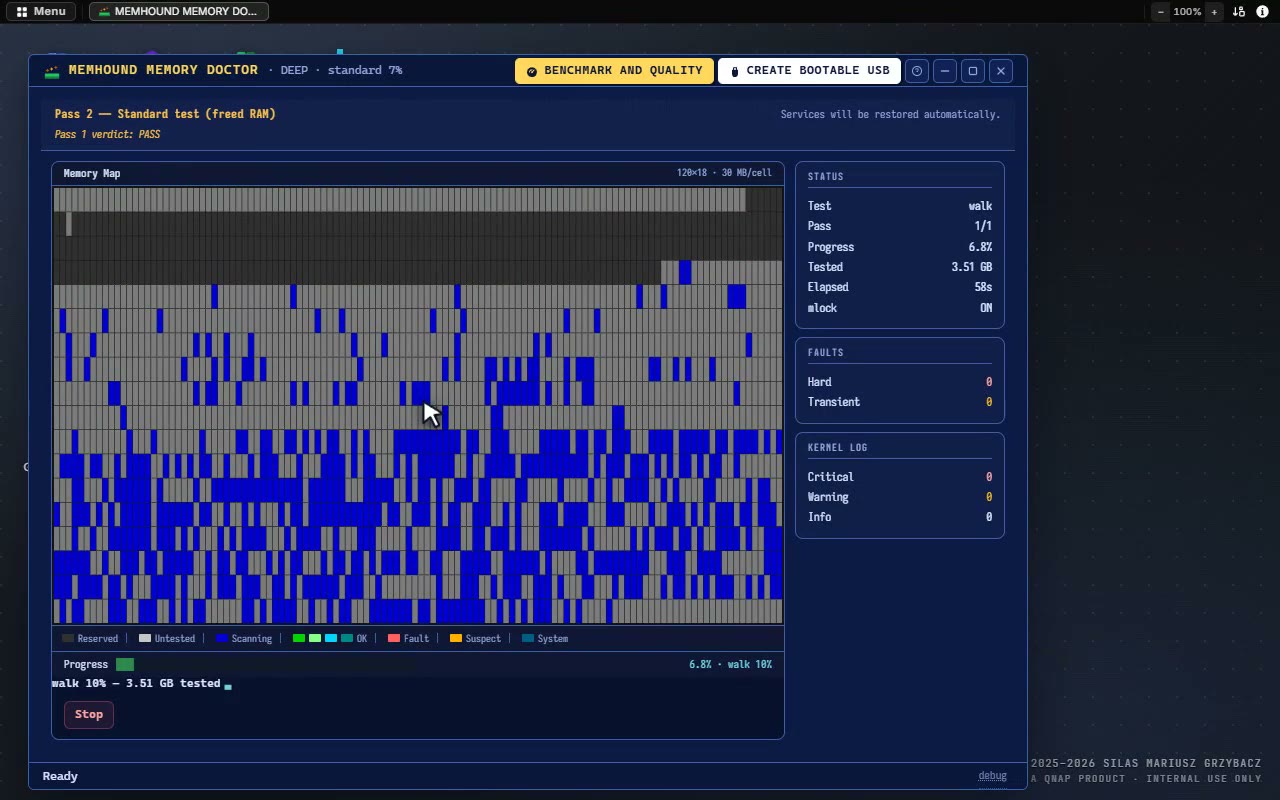Click the Elapsed value "58s"

(983, 287)
